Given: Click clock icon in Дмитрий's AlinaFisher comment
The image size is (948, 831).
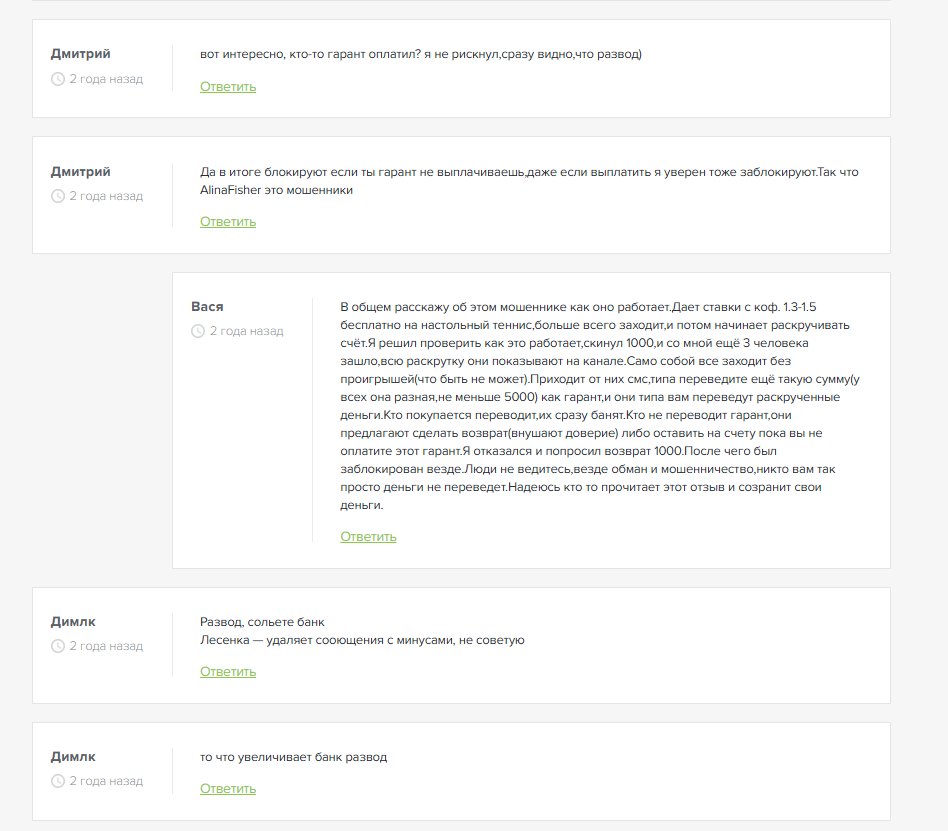Looking at the screenshot, I should (x=57, y=196).
